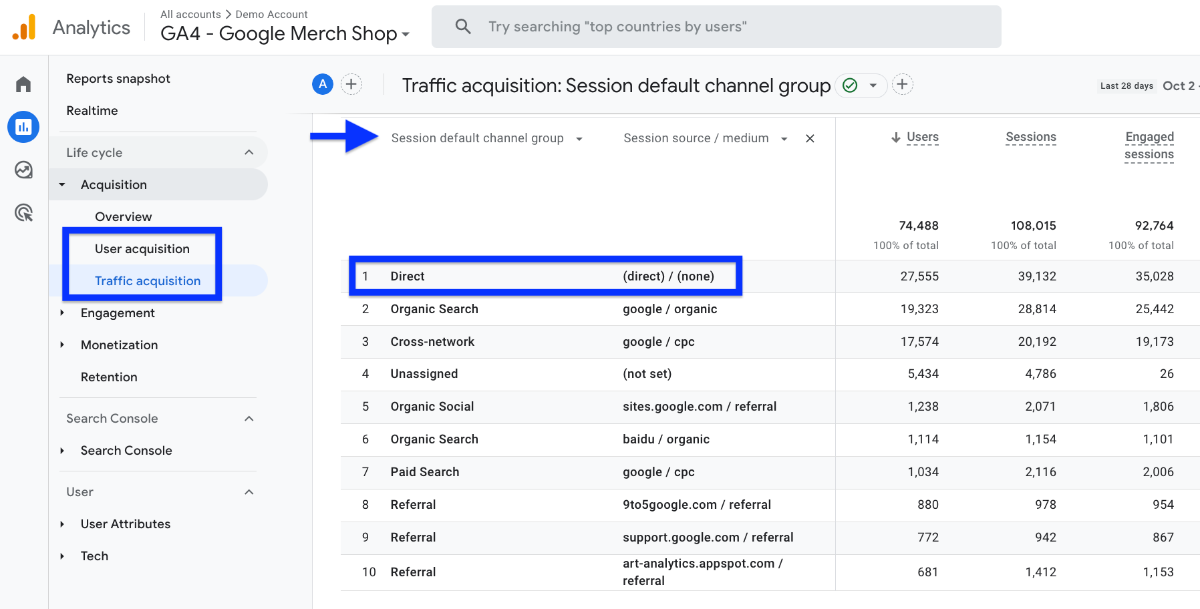Sort by the Users column header
The width and height of the screenshot is (1200, 609).
click(x=922, y=138)
